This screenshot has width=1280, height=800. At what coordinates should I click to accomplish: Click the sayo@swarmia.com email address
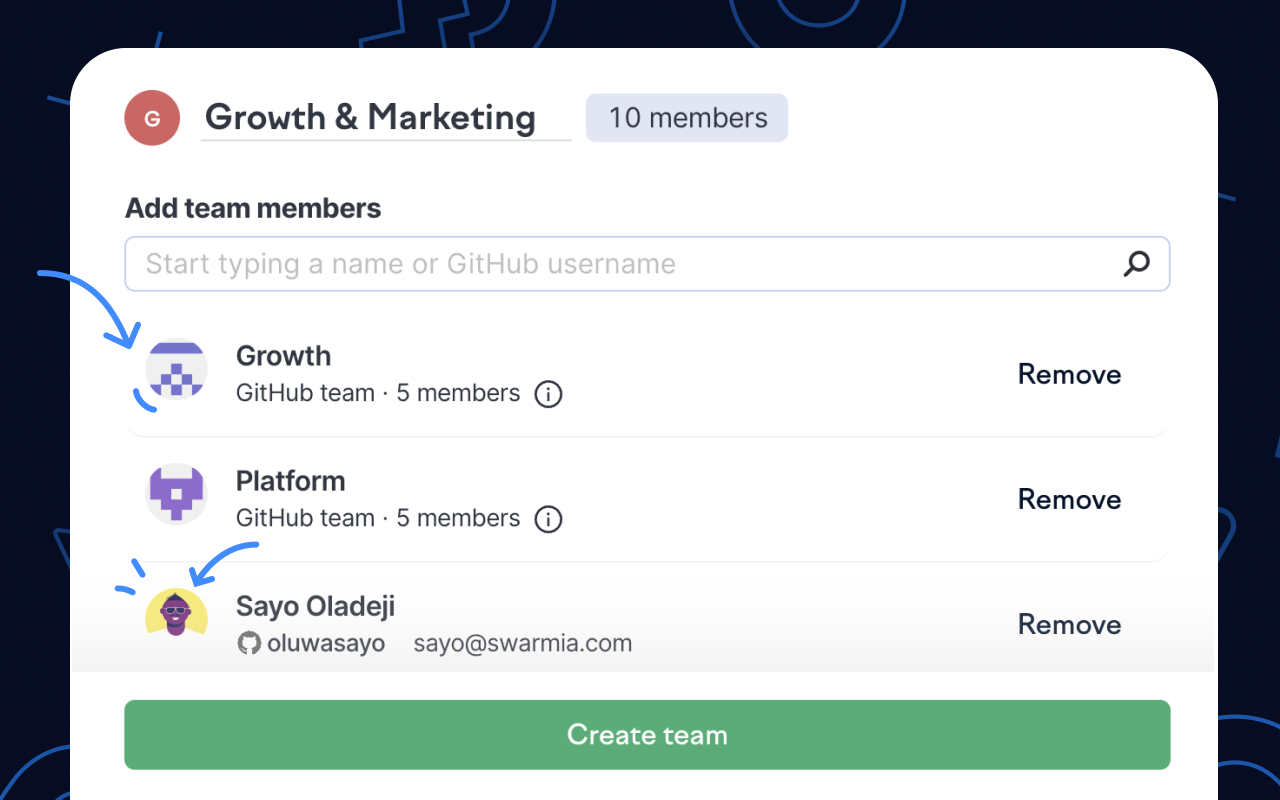point(523,643)
